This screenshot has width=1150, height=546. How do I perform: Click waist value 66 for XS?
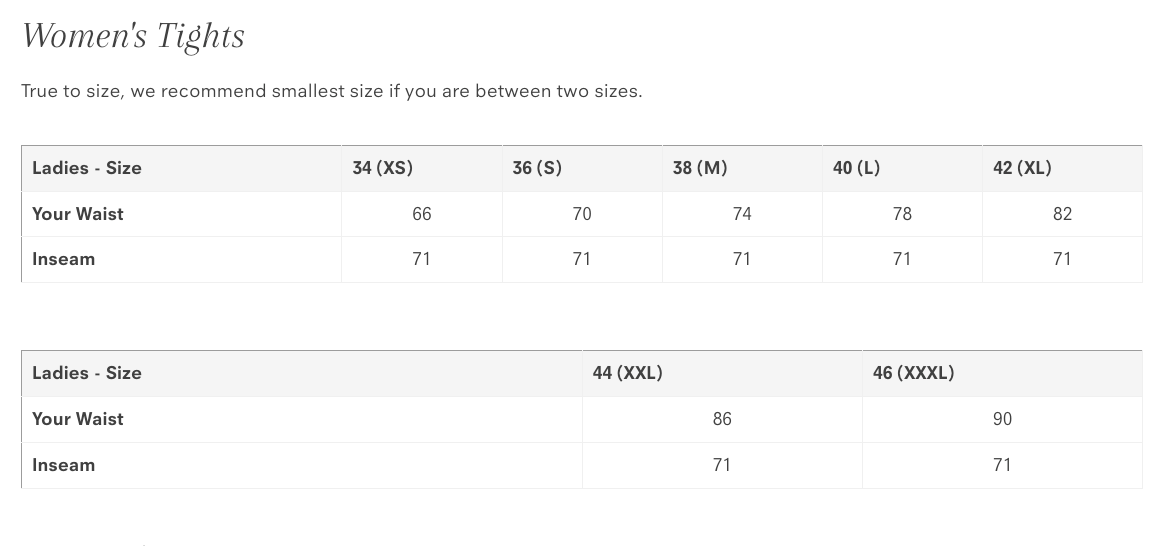click(422, 214)
